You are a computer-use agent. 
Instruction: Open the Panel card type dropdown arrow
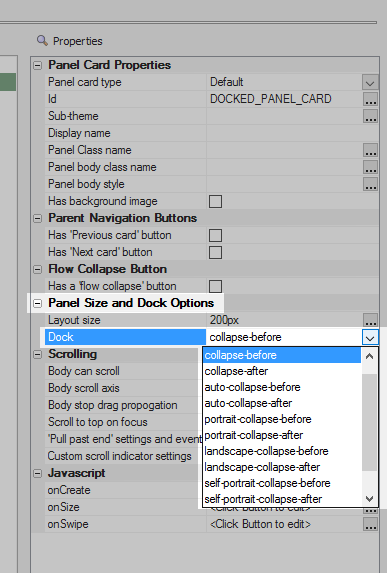pos(370,82)
